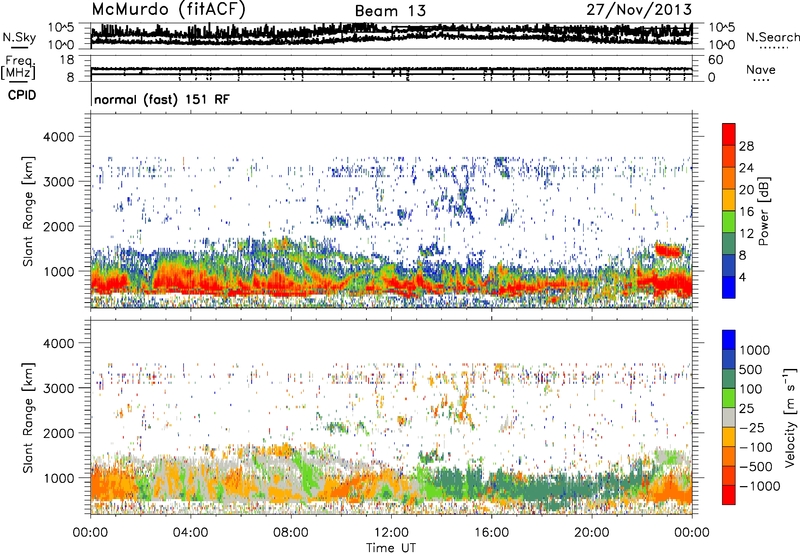Click the 08:00 time tick label
Image resolution: width=800 pixels, height=554 pixels.
pos(291,533)
